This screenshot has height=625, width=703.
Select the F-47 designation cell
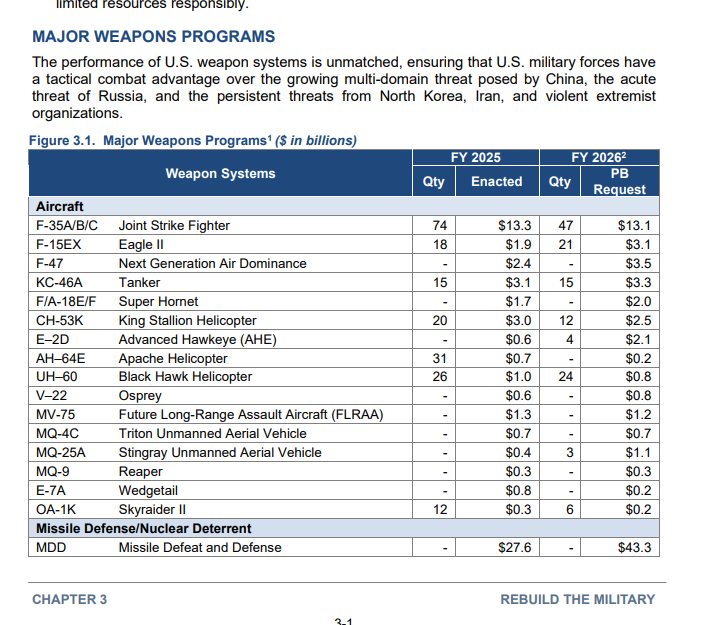49,263
